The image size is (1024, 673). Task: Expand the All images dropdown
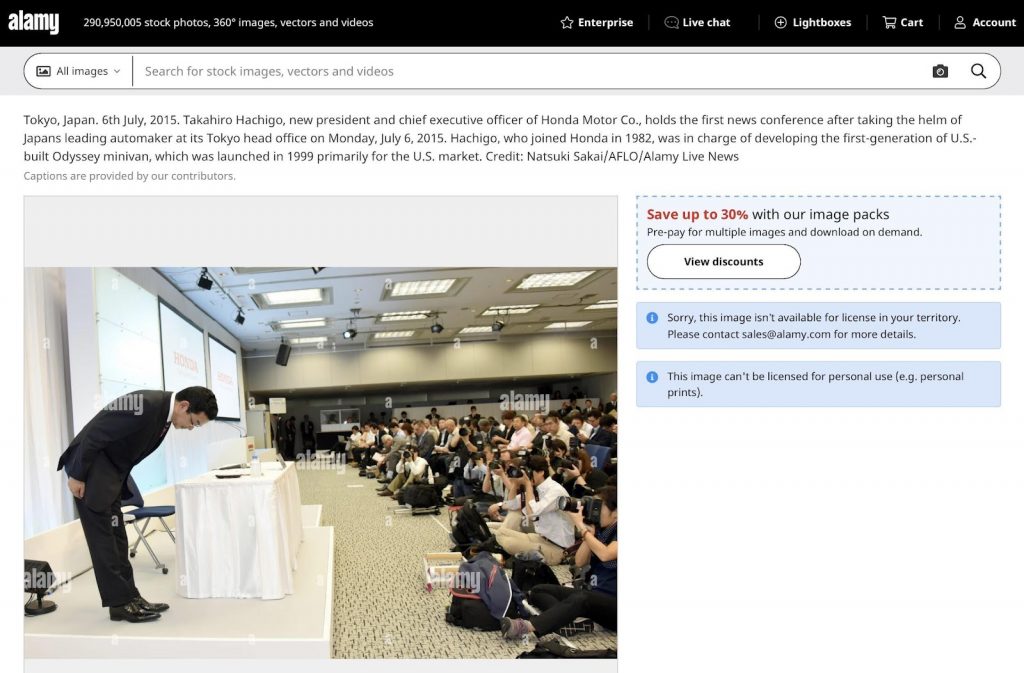tap(78, 71)
